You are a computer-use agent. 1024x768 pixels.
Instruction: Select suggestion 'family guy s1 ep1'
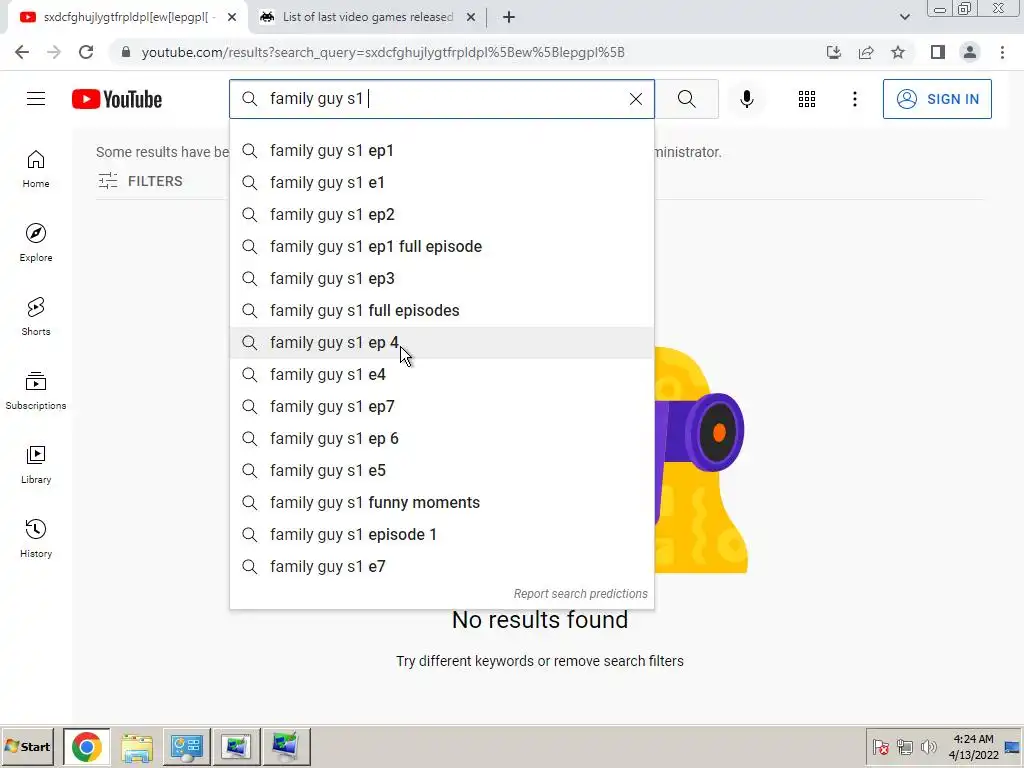441,150
